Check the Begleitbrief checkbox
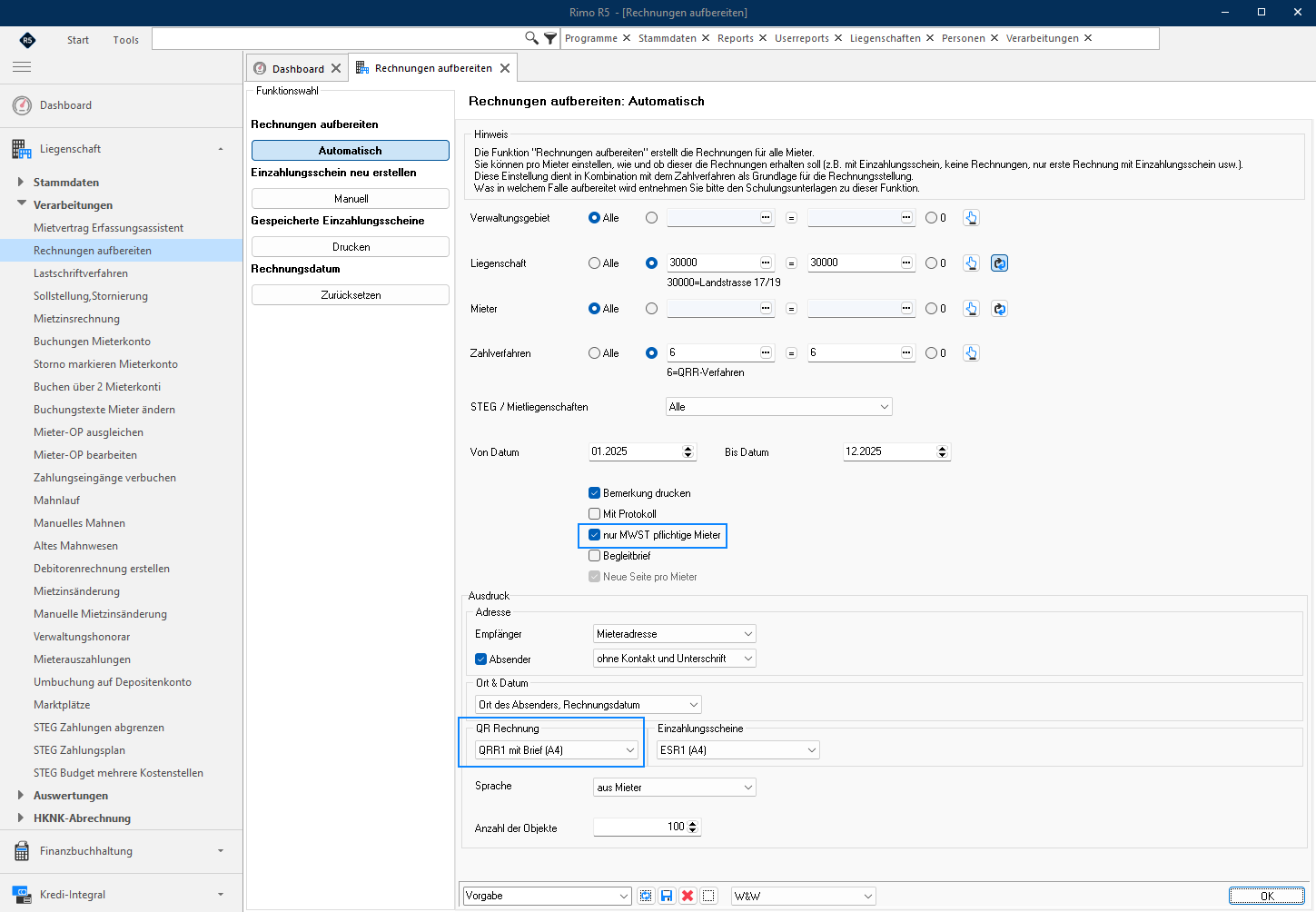The width and height of the screenshot is (1316, 912). 594,556
